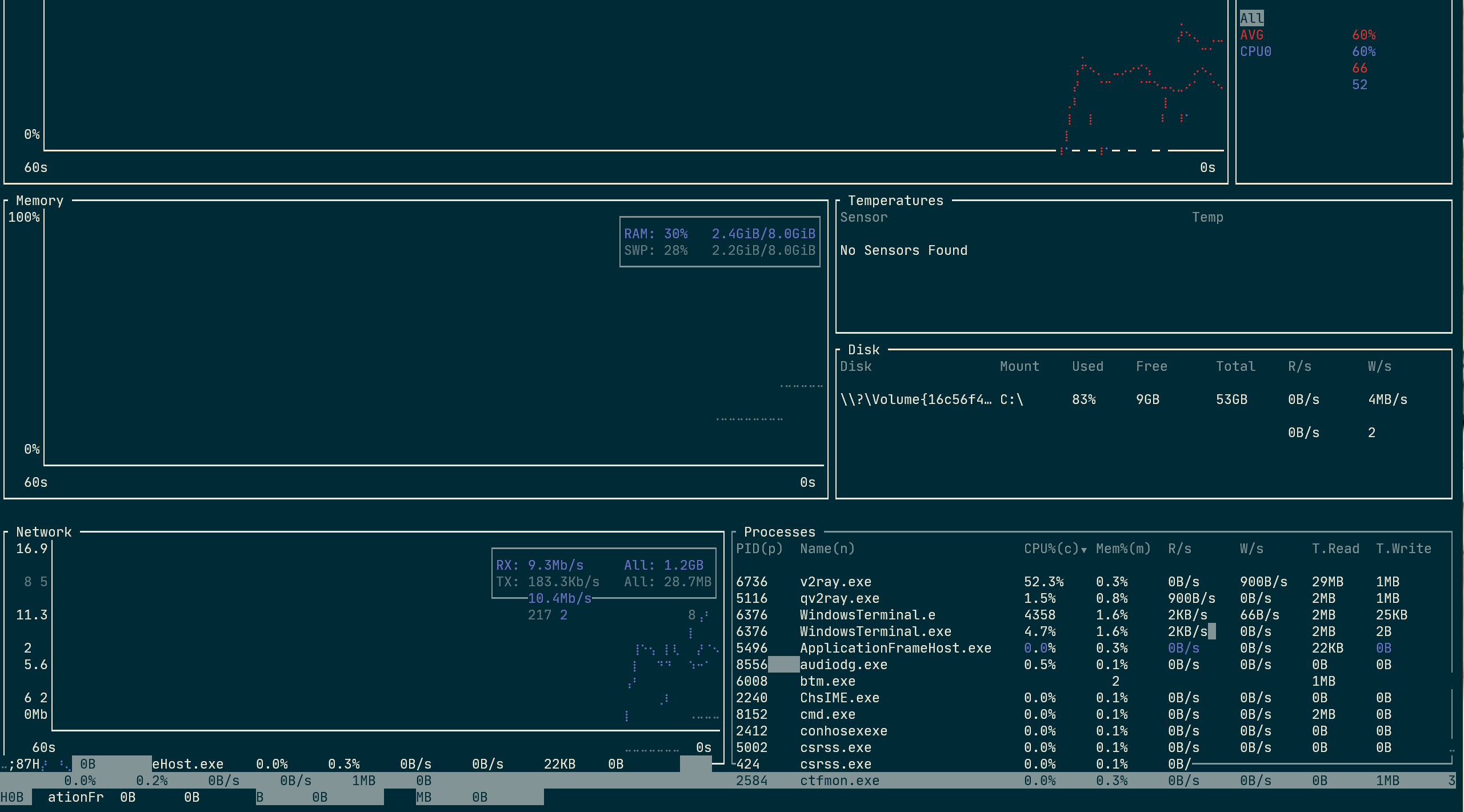Open the Temperatures panel header
This screenshot has height=812, width=1464.
(895, 201)
